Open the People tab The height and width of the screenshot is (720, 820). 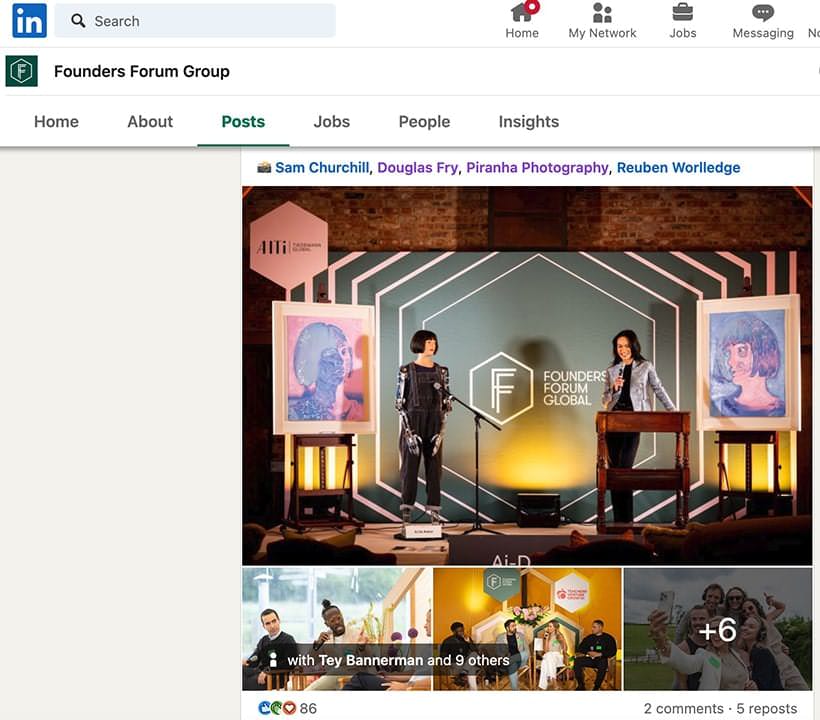[424, 121]
